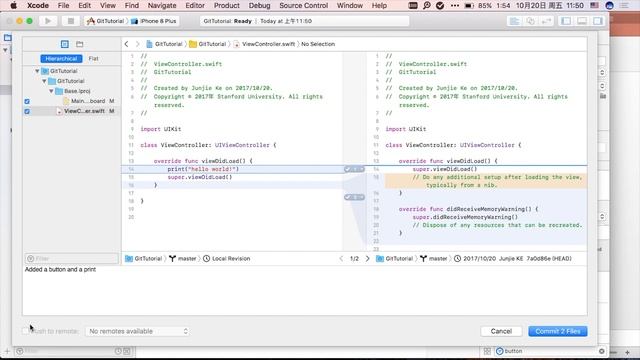This screenshot has height=360, width=640.
Task: Uncheck the ViewController.swift file checkbox
Action: click(27, 111)
